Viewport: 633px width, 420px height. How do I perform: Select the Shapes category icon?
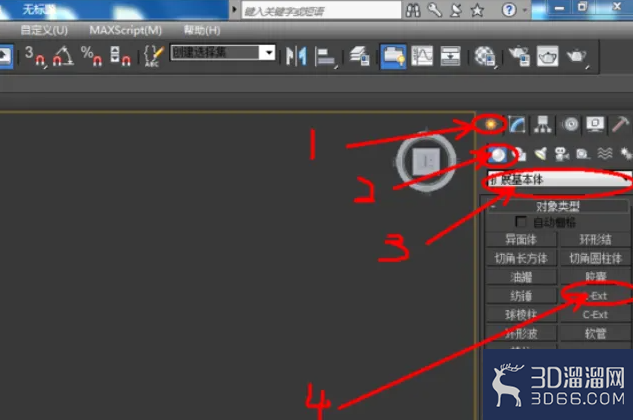point(520,154)
